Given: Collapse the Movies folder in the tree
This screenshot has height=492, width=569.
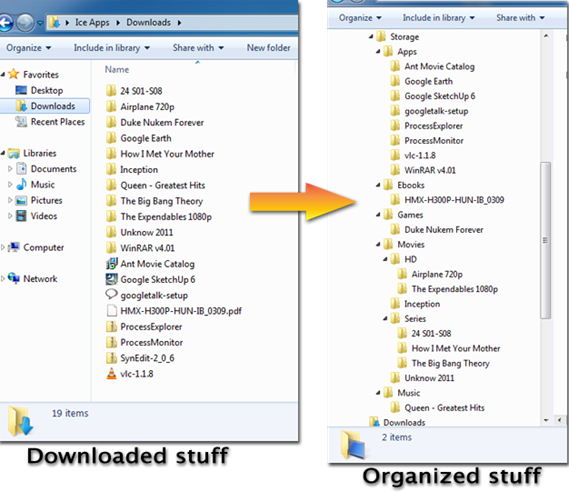Looking at the screenshot, I should pyautogui.click(x=378, y=245).
